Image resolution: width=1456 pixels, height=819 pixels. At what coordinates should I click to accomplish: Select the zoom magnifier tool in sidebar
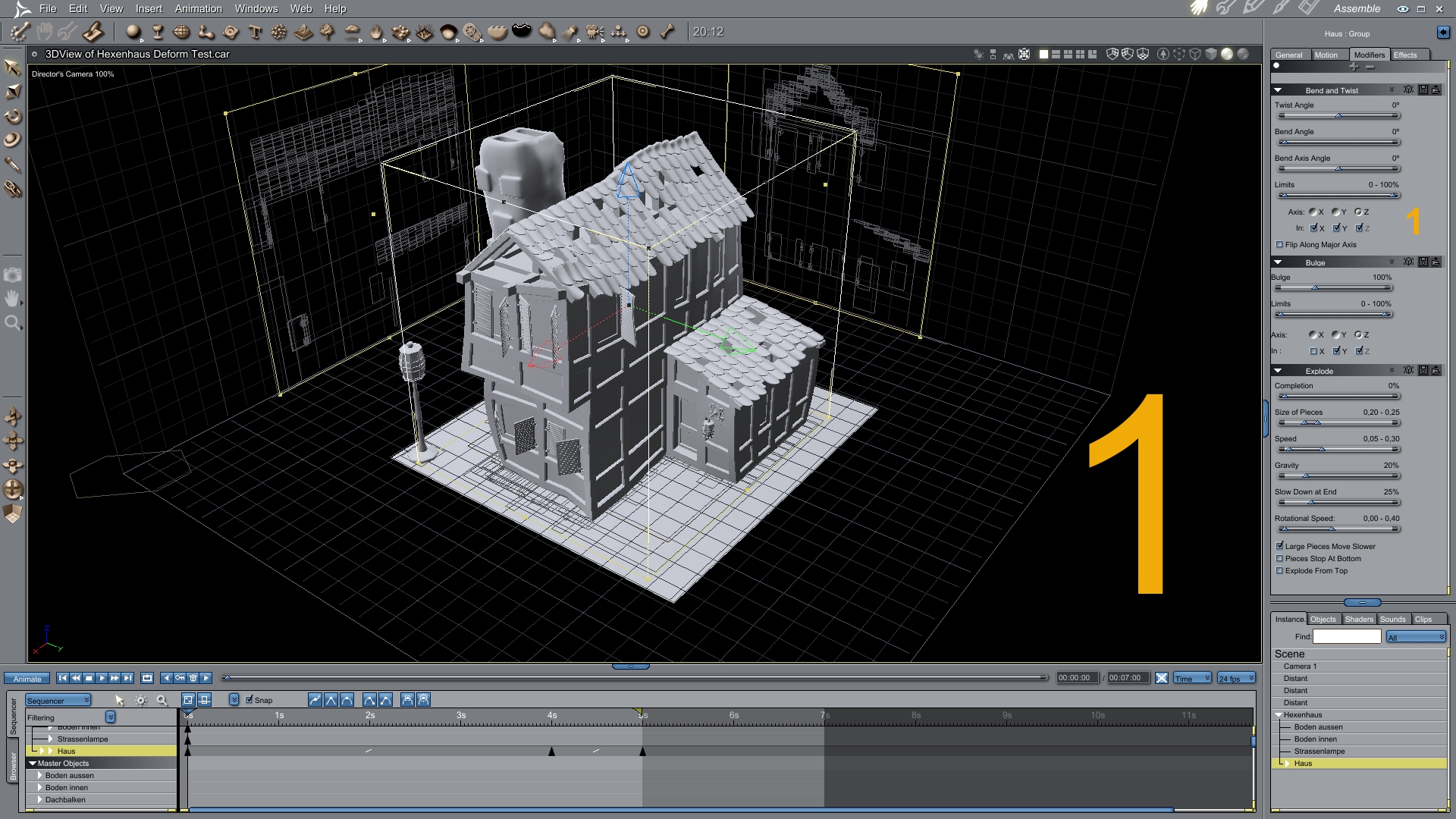click(12, 323)
